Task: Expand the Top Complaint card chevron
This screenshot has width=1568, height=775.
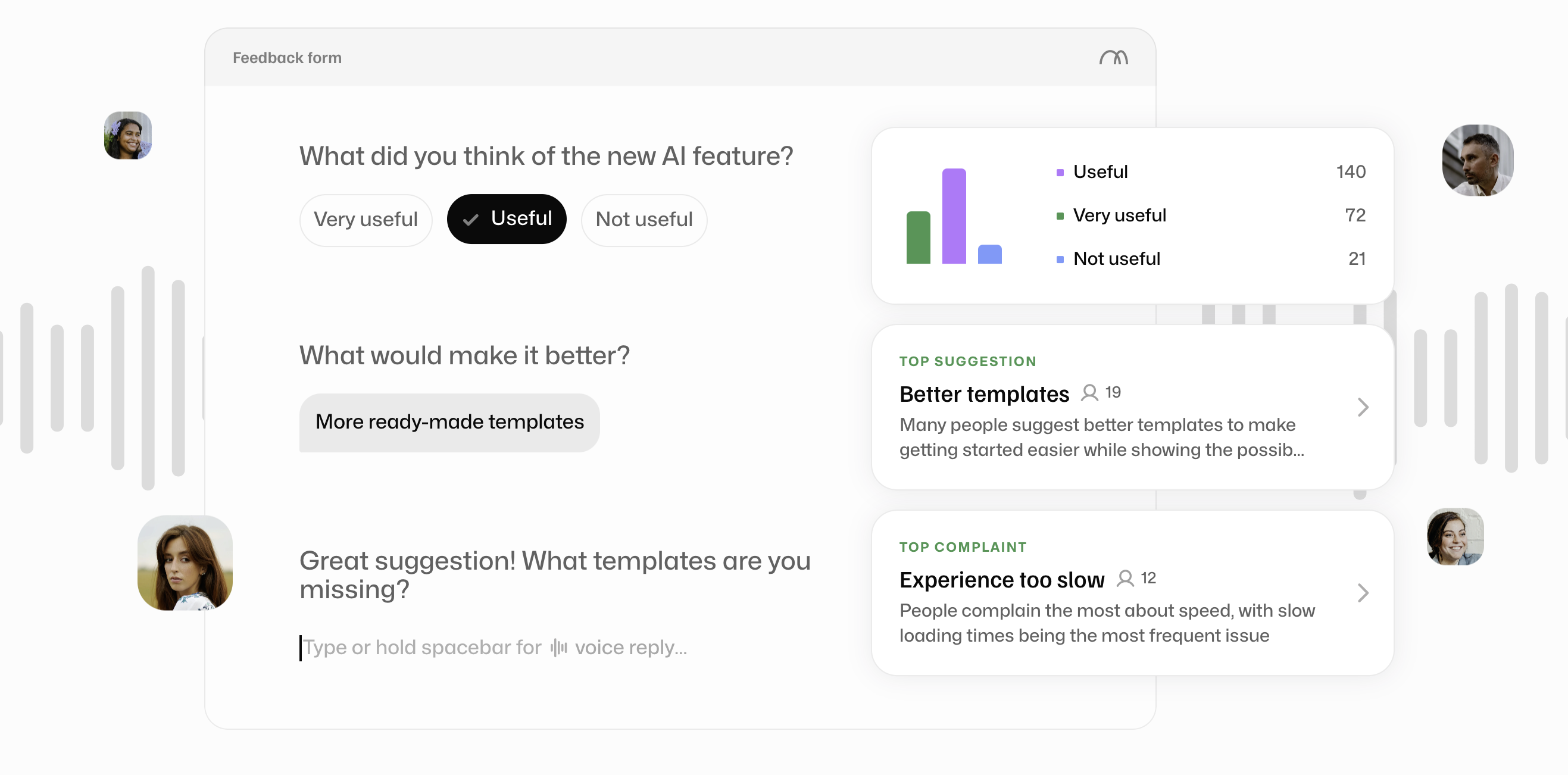Action: [x=1362, y=593]
